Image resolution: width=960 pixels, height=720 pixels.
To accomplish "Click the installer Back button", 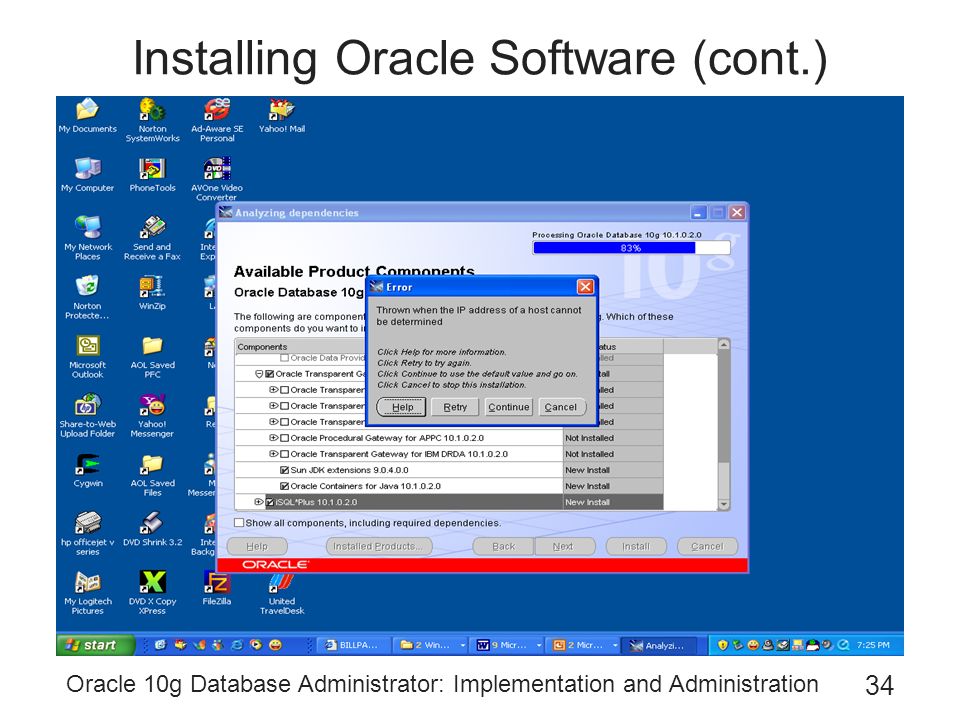I will pos(503,546).
